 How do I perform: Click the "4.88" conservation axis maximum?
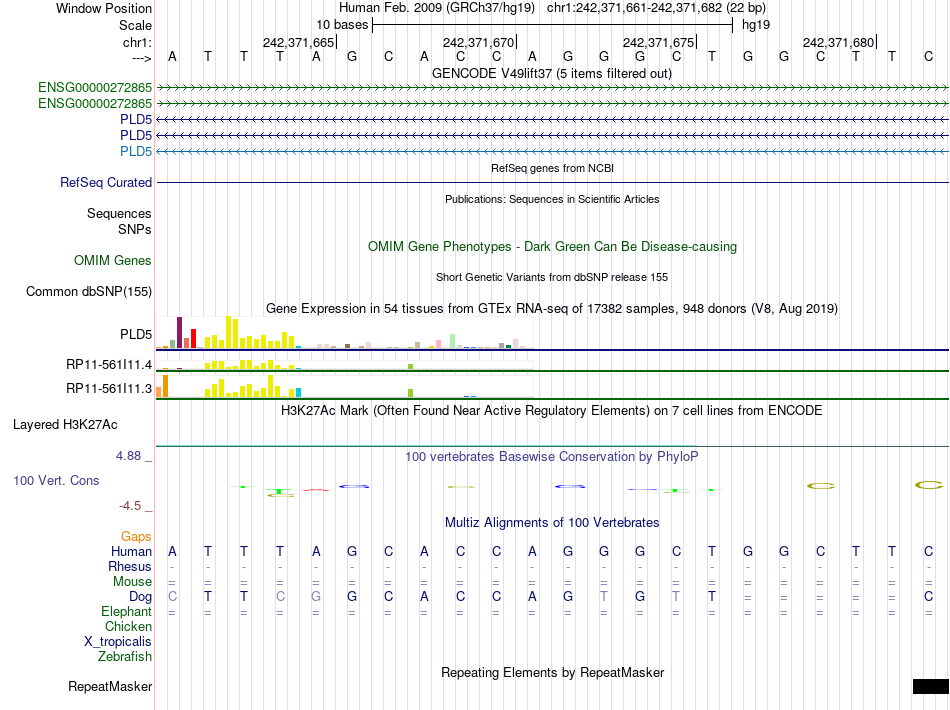[x=128, y=456]
